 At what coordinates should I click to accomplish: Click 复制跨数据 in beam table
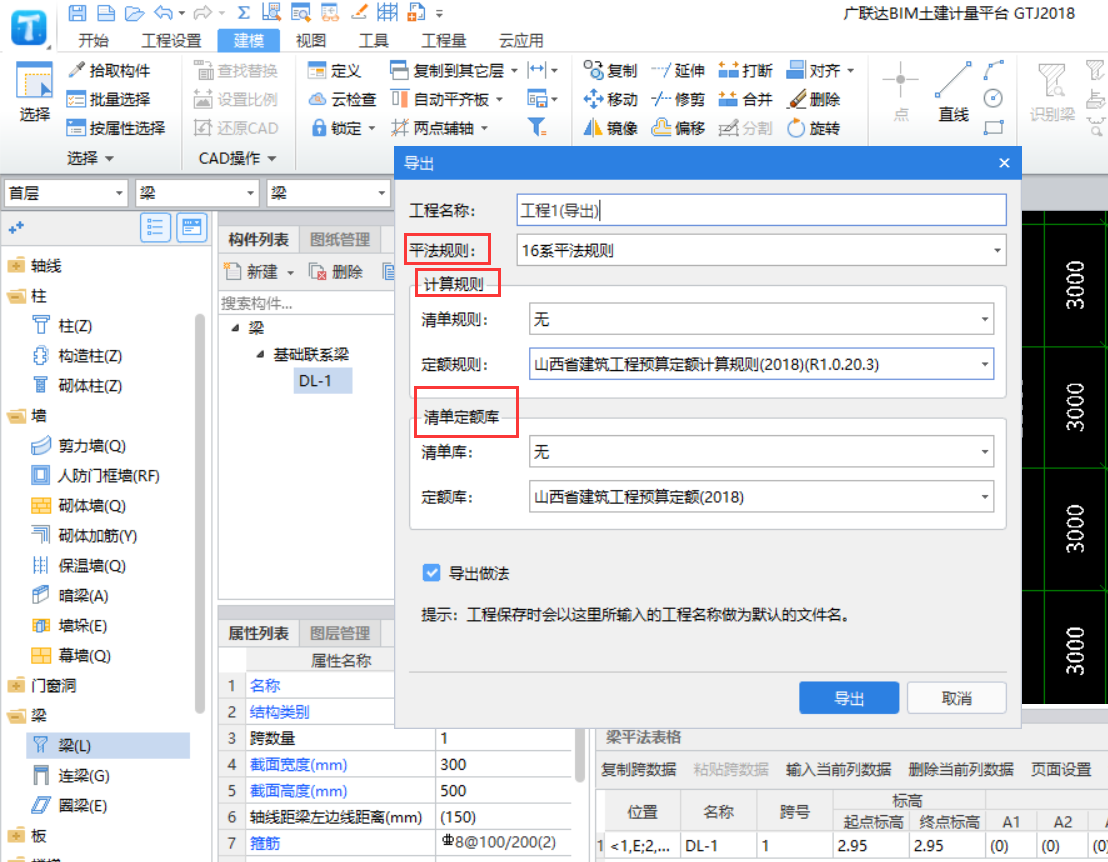(638, 769)
